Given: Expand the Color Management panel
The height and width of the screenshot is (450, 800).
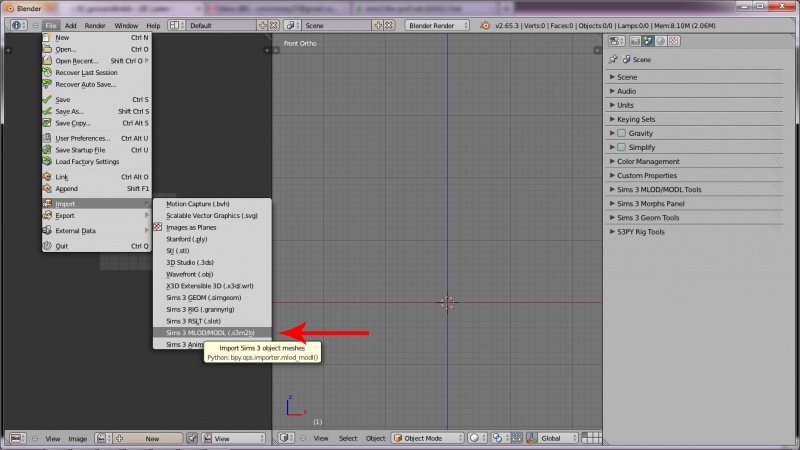Looking at the screenshot, I should coord(695,161).
